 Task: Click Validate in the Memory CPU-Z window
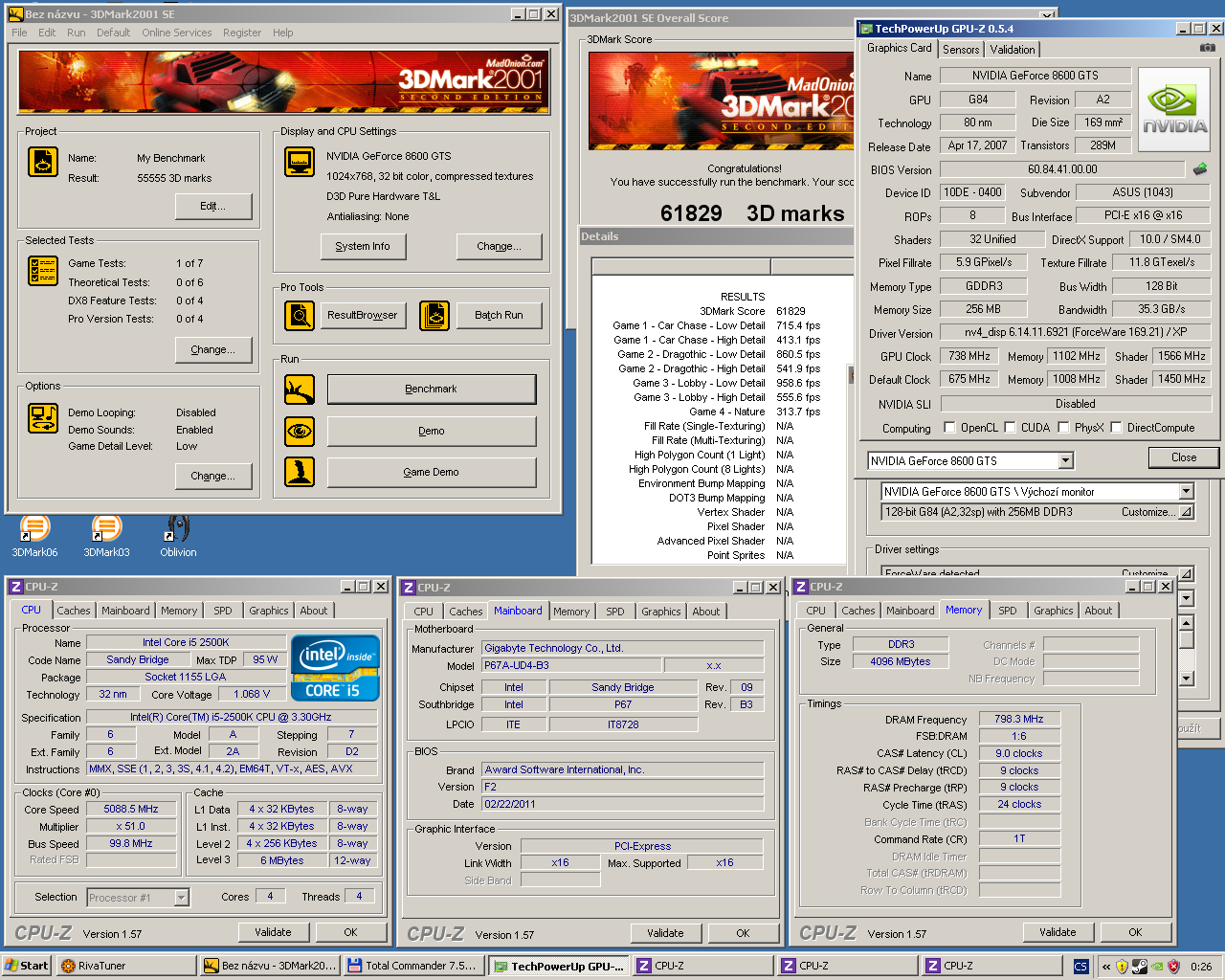click(x=1058, y=932)
